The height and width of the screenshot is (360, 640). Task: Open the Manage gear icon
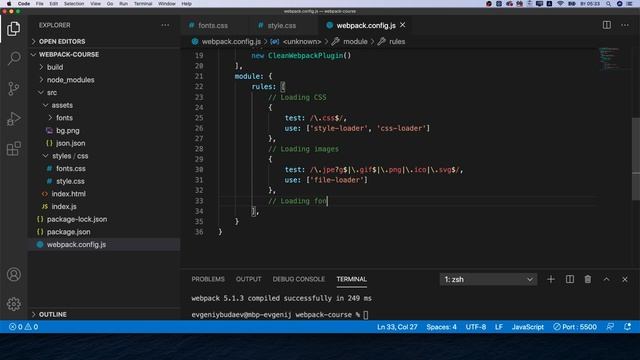13,304
